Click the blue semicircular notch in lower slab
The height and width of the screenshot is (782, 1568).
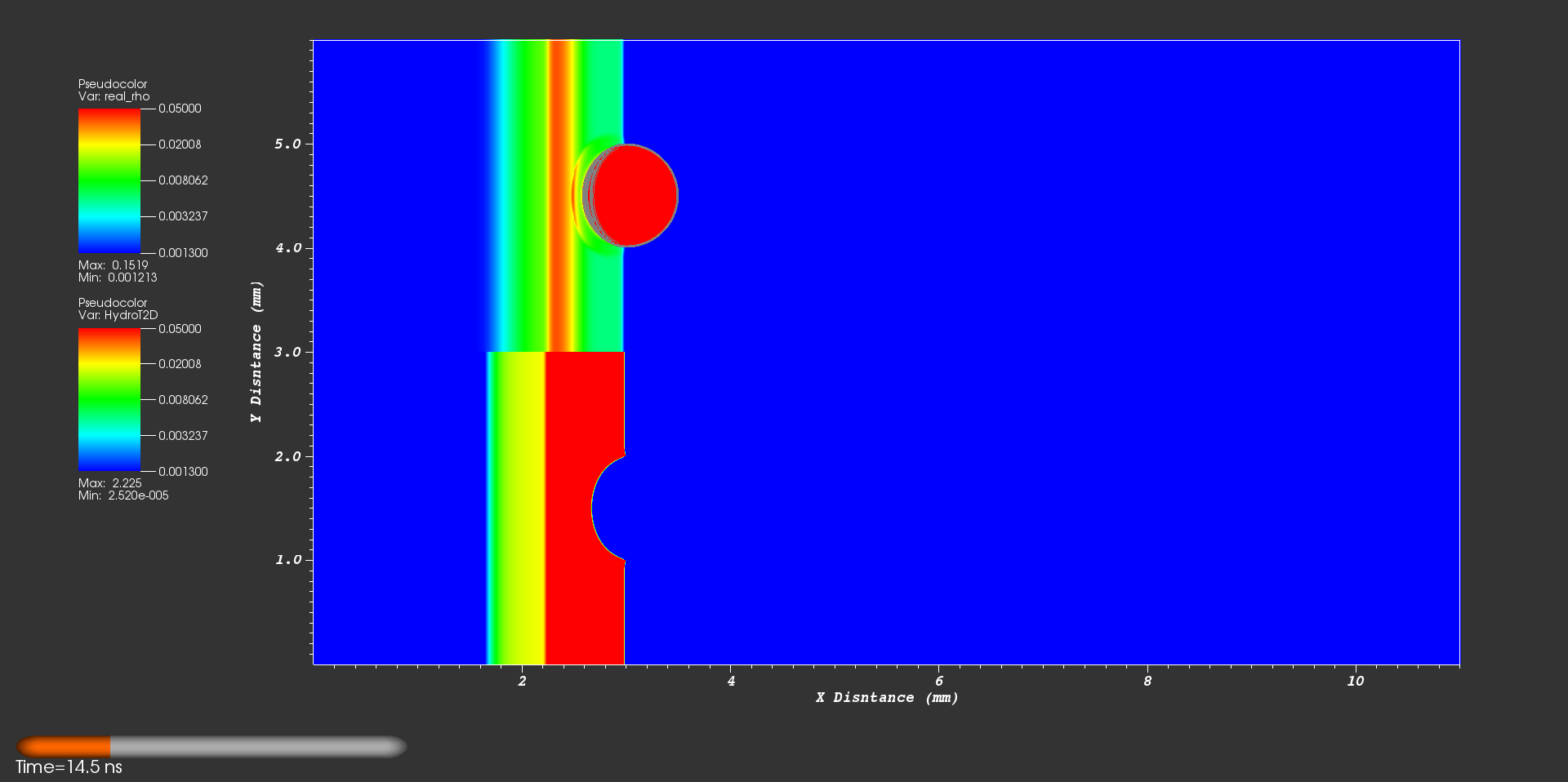[x=610, y=508]
